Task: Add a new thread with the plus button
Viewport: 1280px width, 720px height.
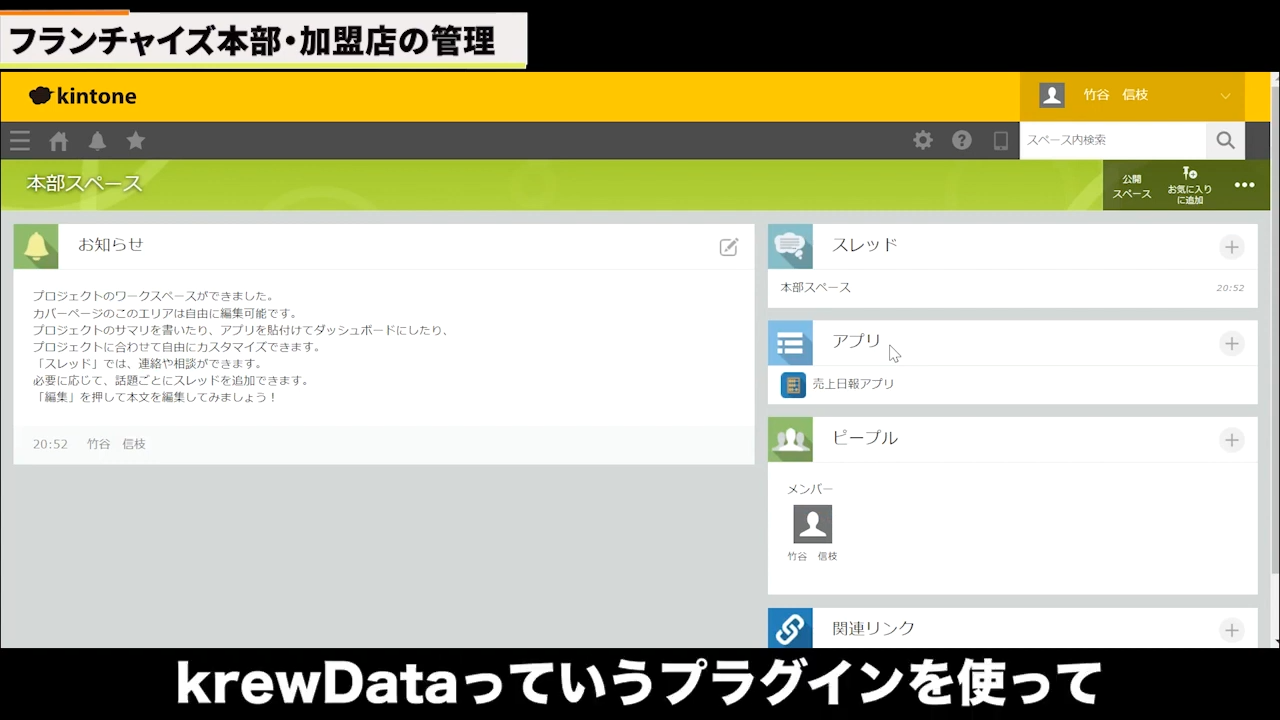Action: (1232, 247)
